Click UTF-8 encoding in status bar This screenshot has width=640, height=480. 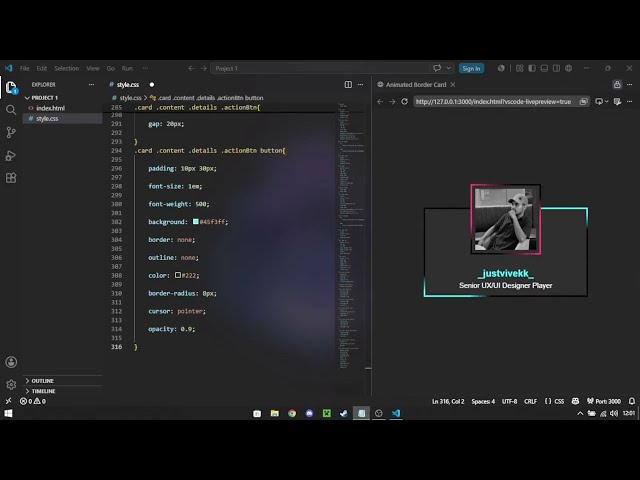[x=509, y=401]
